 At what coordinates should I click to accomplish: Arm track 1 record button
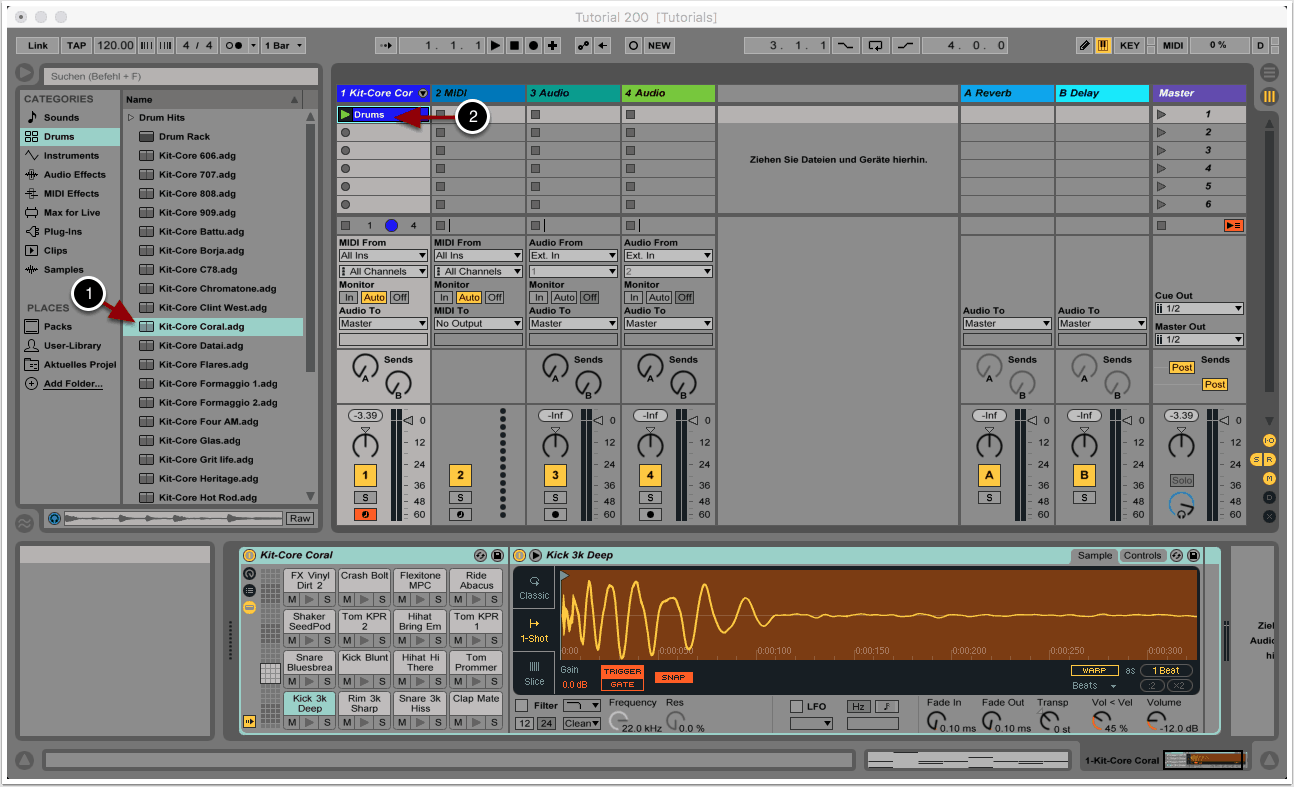(365, 515)
